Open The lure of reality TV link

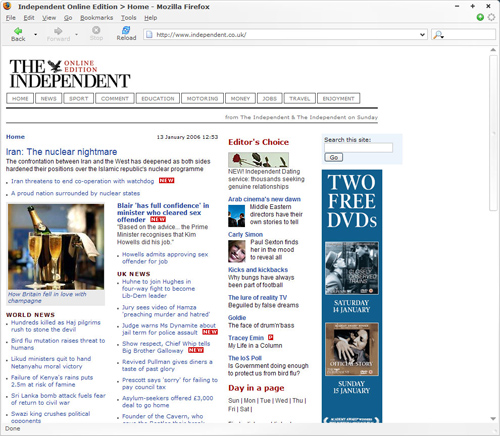click(257, 297)
